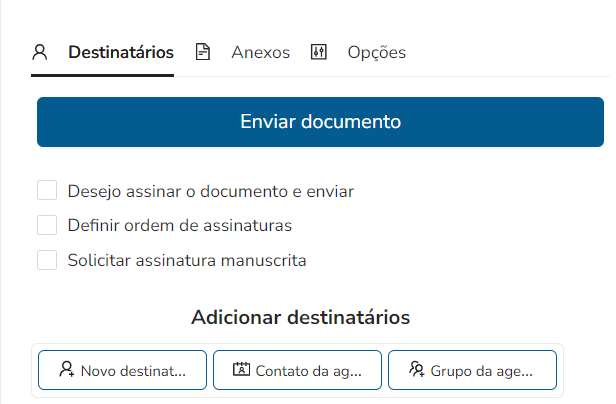Click the document icon beside Anexos

[x=203, y=53]
